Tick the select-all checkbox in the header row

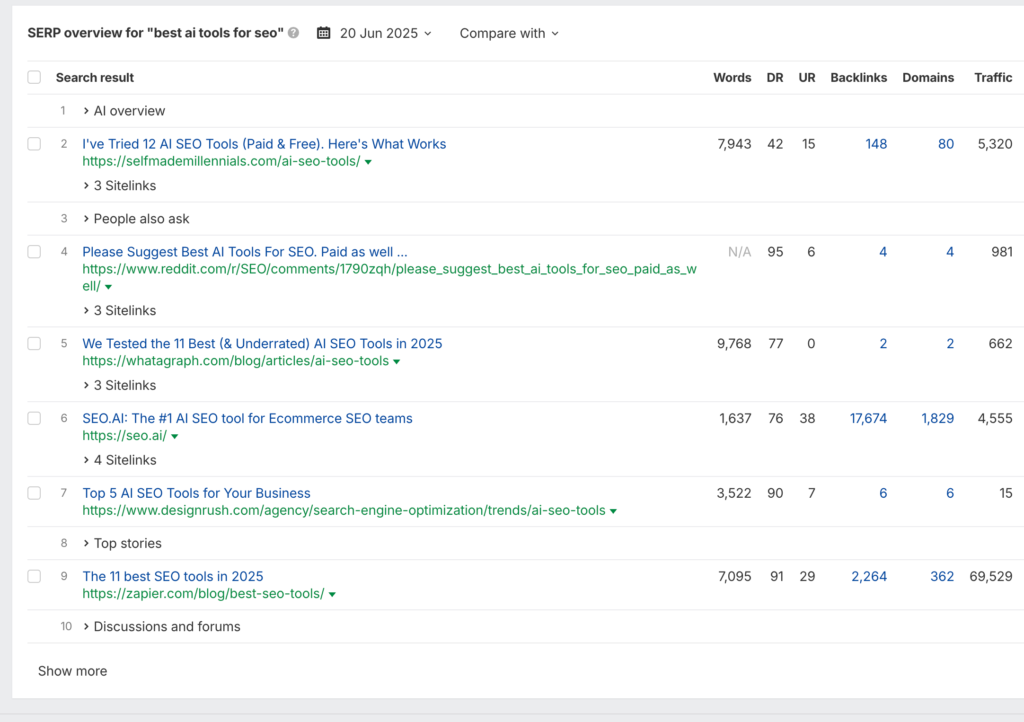[35, 78]
